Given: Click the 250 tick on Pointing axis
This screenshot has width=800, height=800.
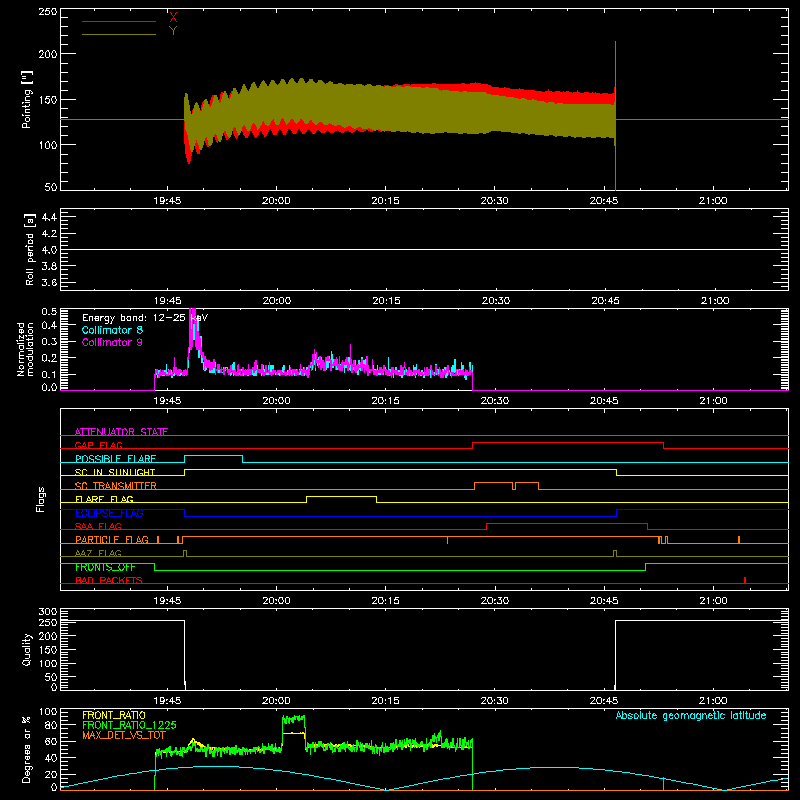Looking at the screenshot, I should 48,12.
